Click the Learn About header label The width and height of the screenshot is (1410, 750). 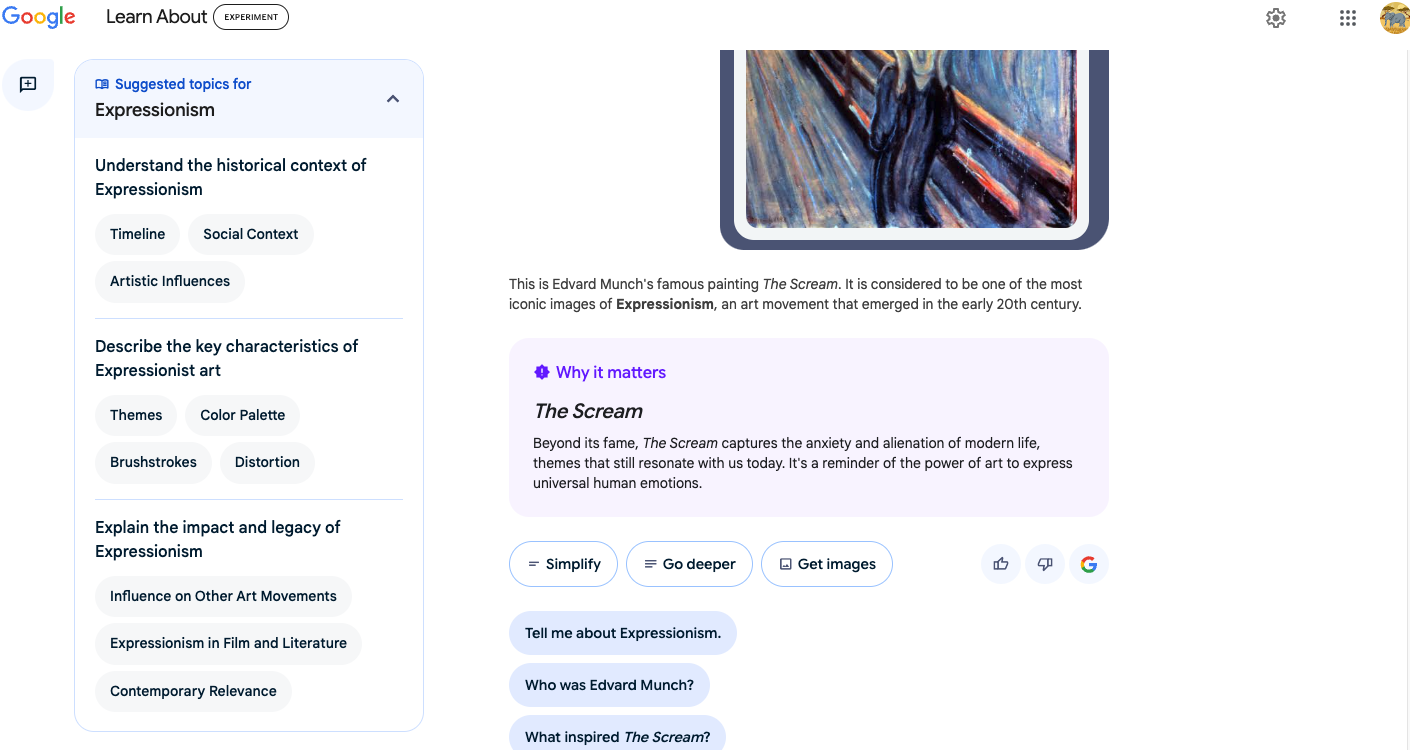[x=156, y=16]
